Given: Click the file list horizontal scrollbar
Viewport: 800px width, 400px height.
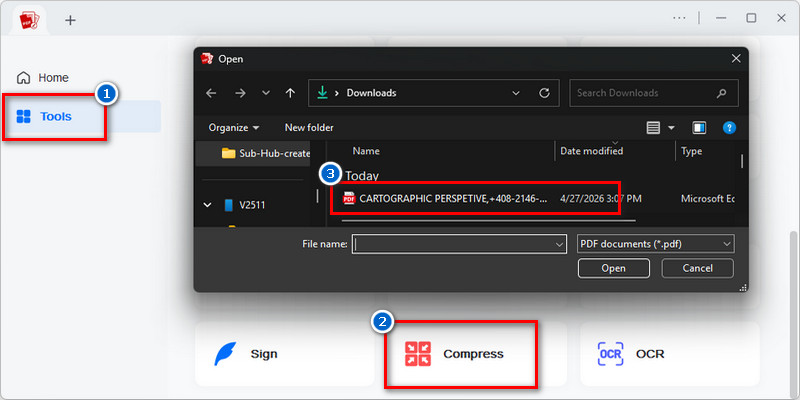Looking at the screenshot, I should coord(488,221).
